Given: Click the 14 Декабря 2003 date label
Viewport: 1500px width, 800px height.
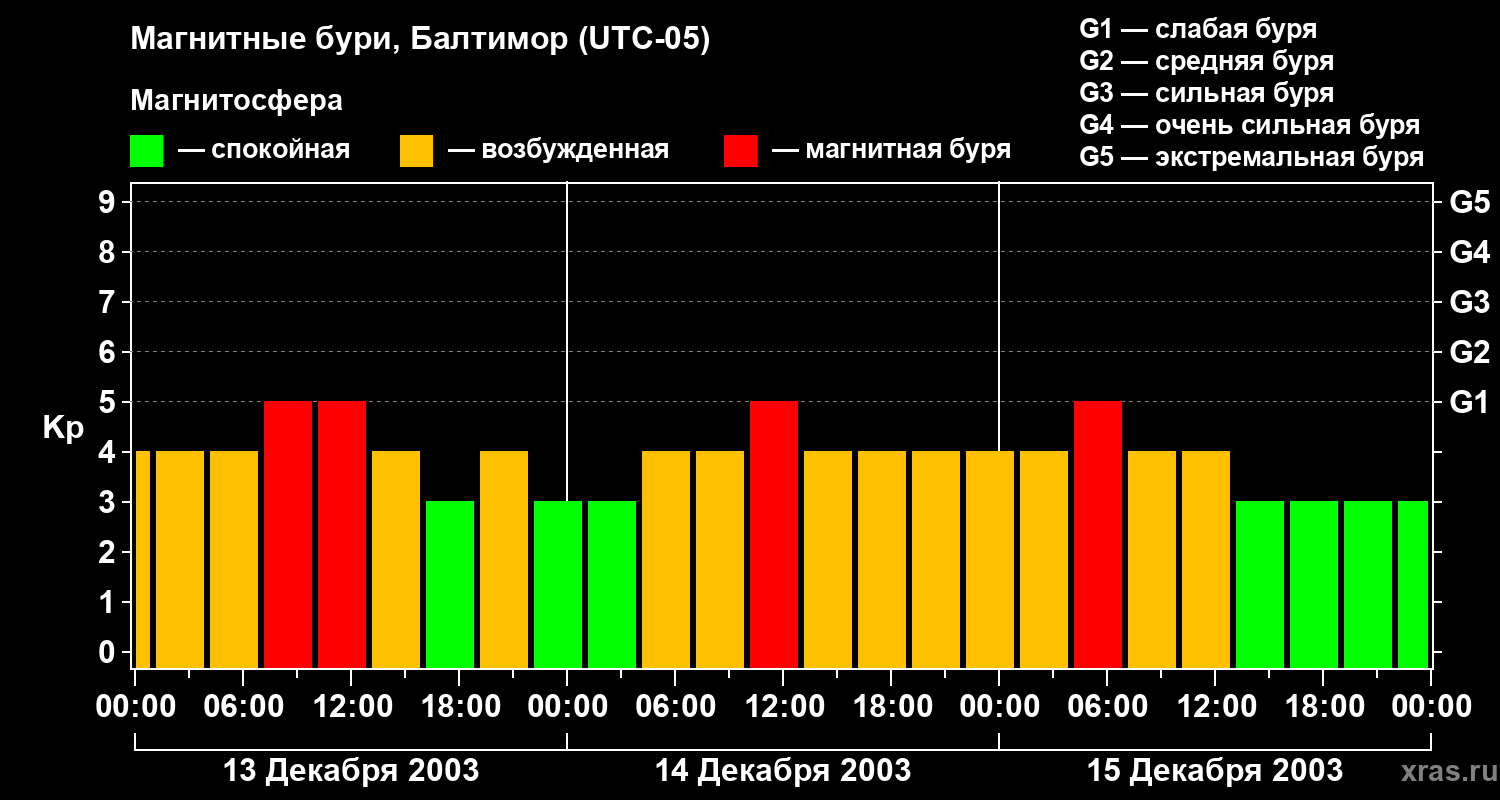Looking at the screenshot, I should (x=783, y=771).
